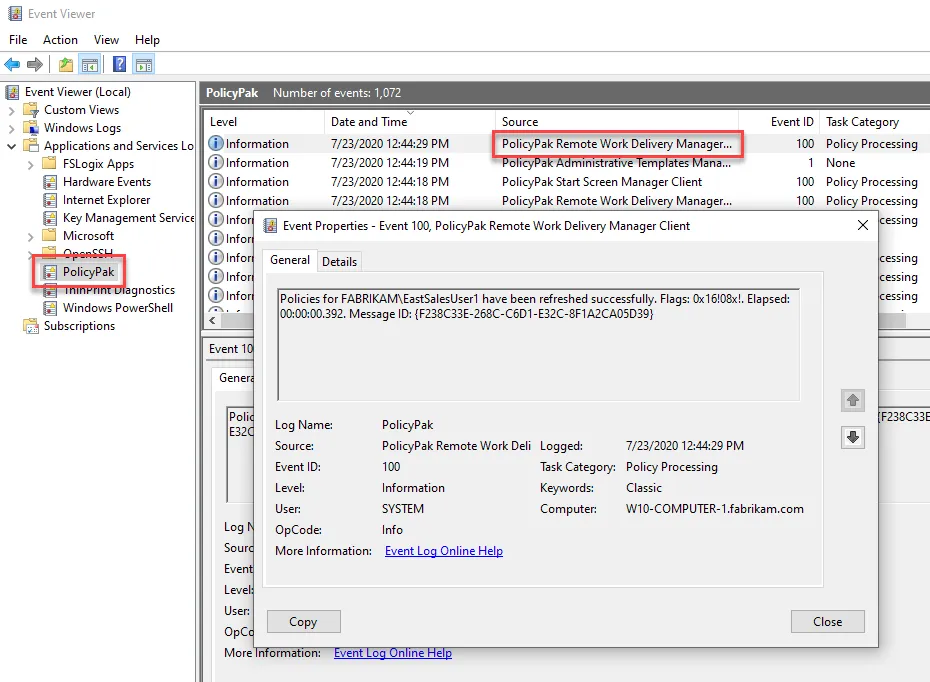The image size is (930, 682).
Task: Toggle the Show/Hide Action Pane toolbar icon
Action: click(x=143, y=63)
